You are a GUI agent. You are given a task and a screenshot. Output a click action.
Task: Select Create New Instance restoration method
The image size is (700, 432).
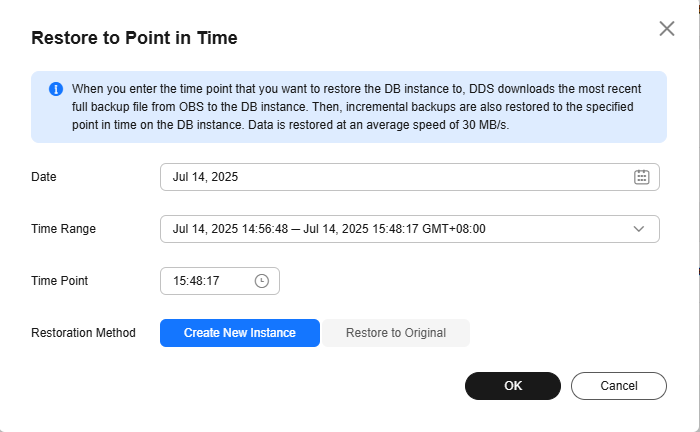click(x=240, y=333)
